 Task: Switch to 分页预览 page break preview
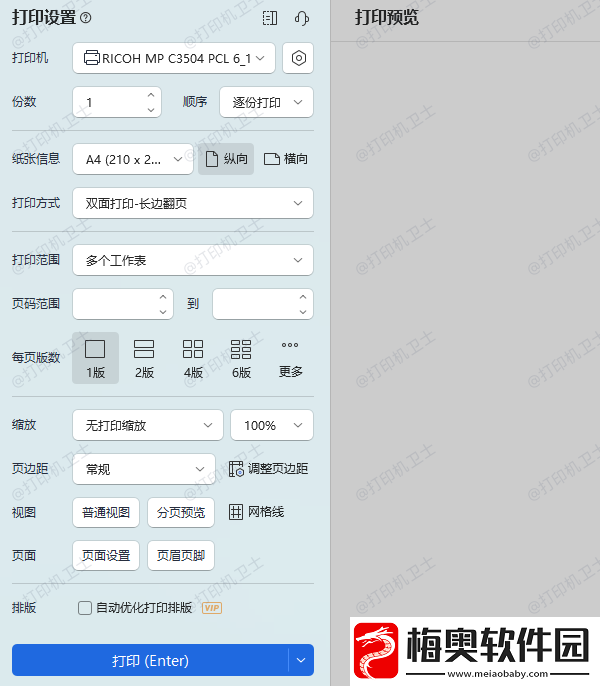click(x=181, y=512)
